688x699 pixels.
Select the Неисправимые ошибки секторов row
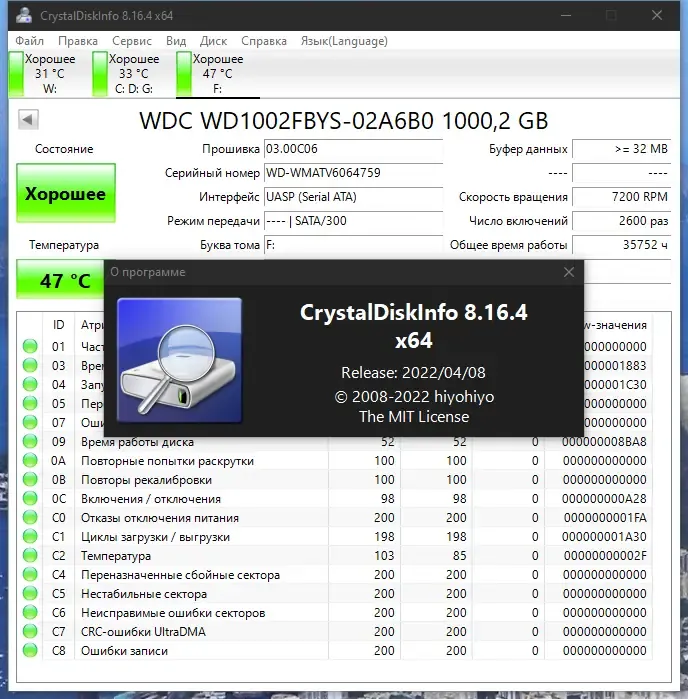click(x=335, y=613)
